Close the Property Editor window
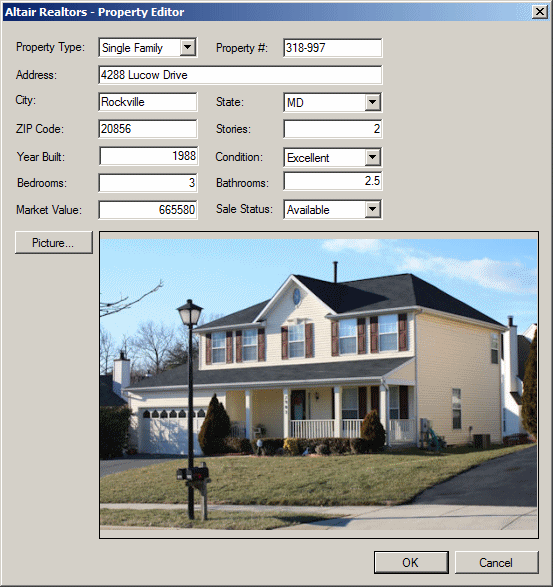The width and height of the screenshot is (553, 587). (x=540, y=12)
